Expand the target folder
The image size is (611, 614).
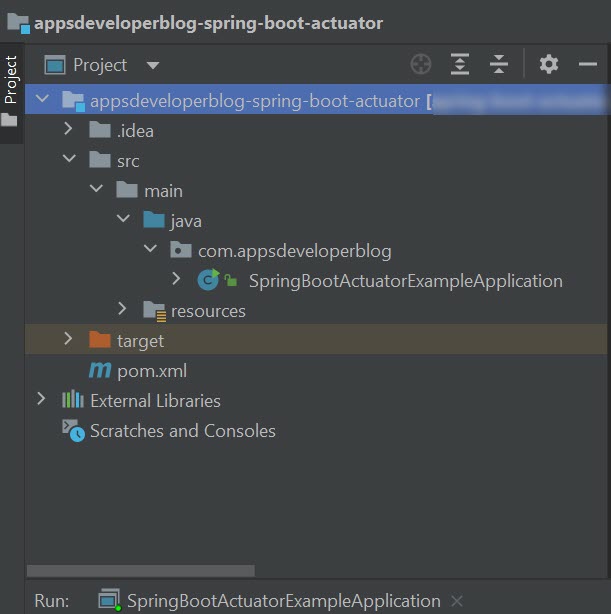point(68,340)
